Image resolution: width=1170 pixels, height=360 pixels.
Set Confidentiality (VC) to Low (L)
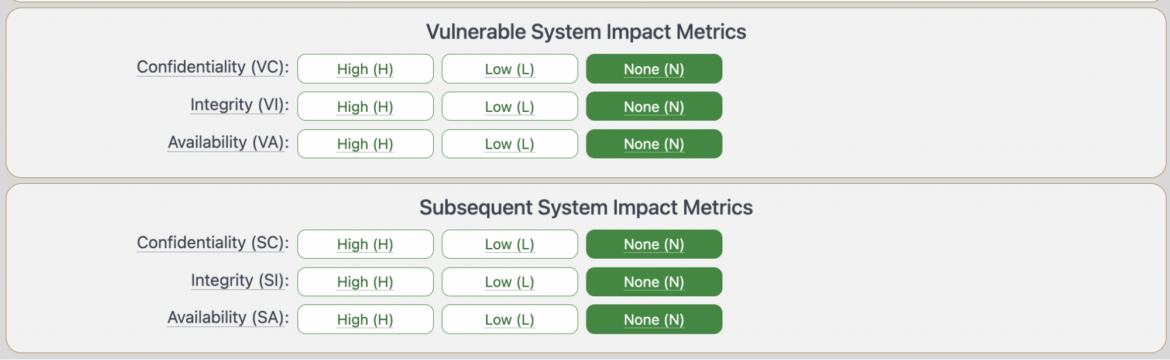click(x=510, y=69)
